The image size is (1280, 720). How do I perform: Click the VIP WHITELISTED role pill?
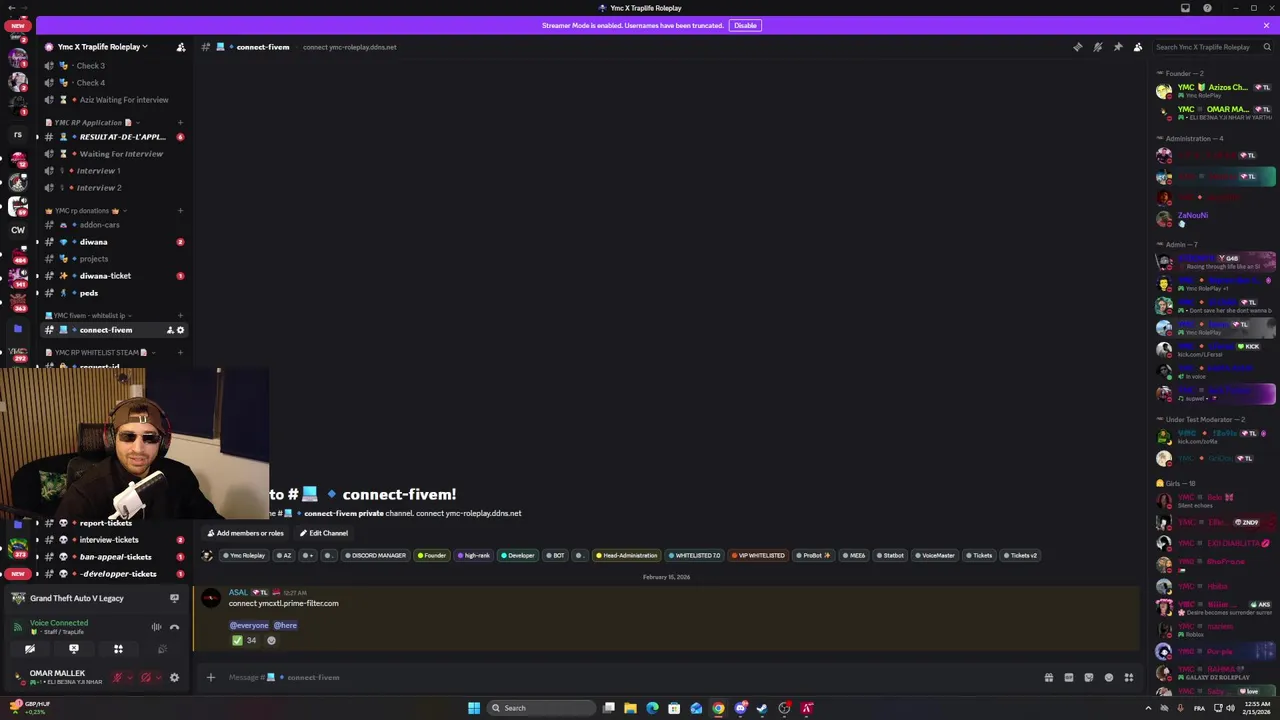point(758,555)
